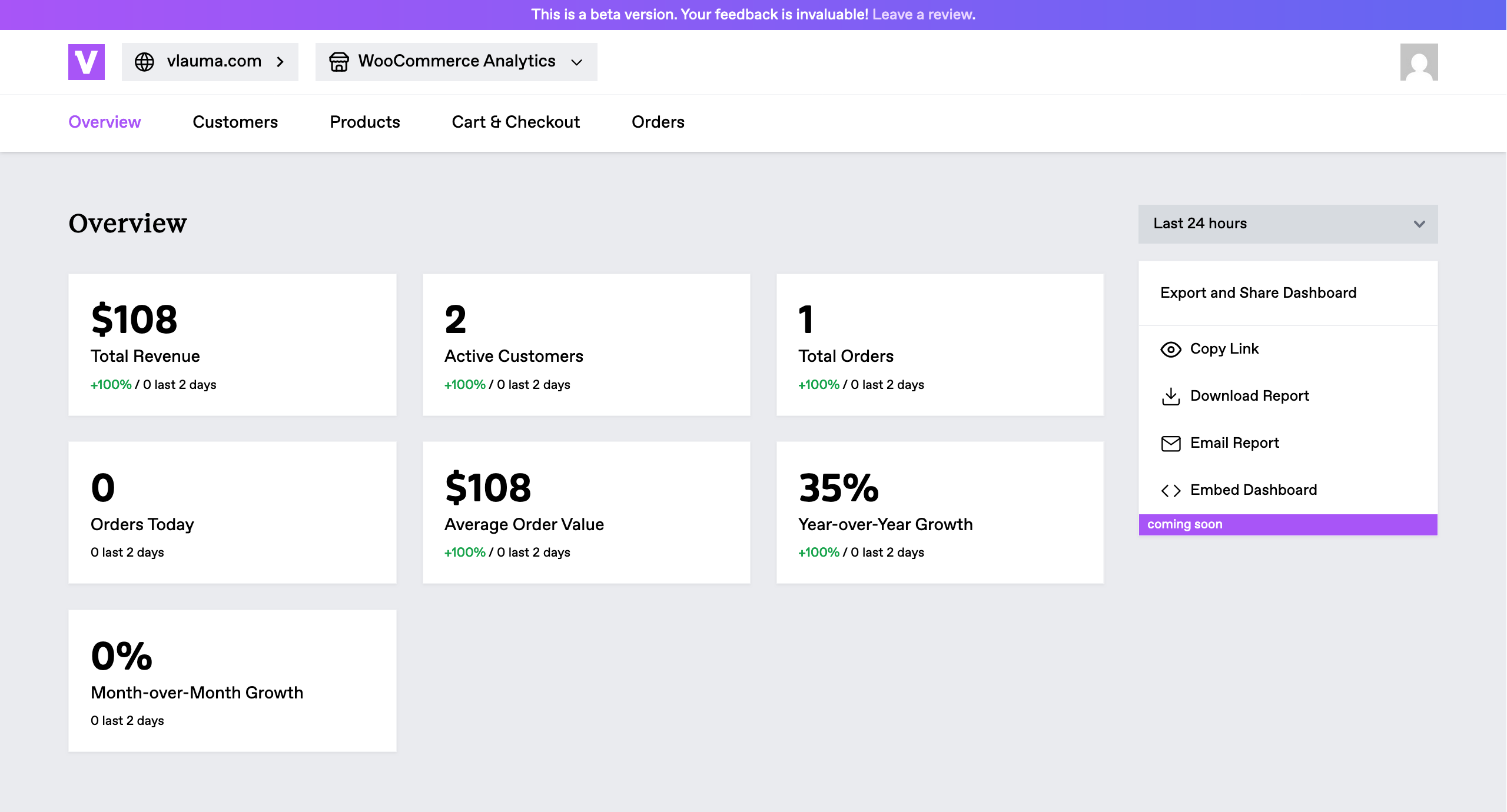1507x812 pixels.
Task: Click the envelope icon for Email Report
Action: (x=1170, y=444)
